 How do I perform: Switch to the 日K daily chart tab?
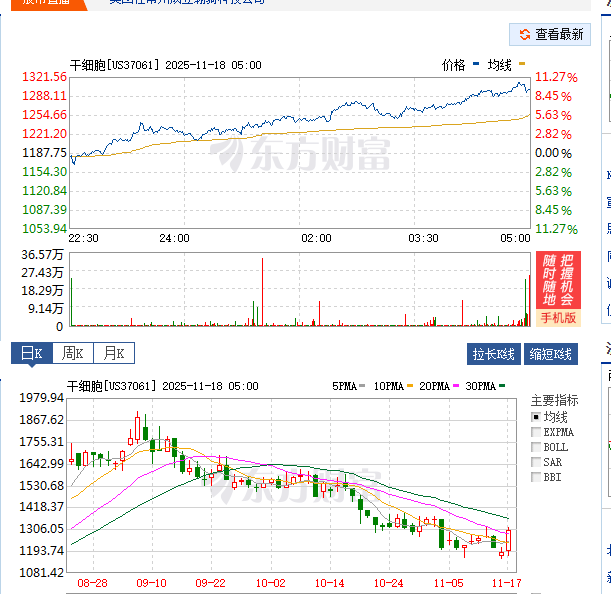pyautogui.click(x=32, y=353)
